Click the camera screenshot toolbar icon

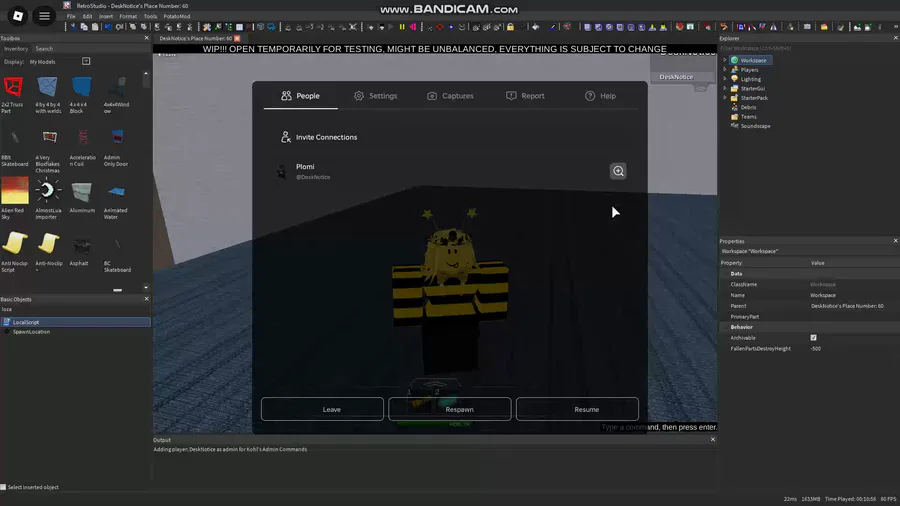pos(807,27)
